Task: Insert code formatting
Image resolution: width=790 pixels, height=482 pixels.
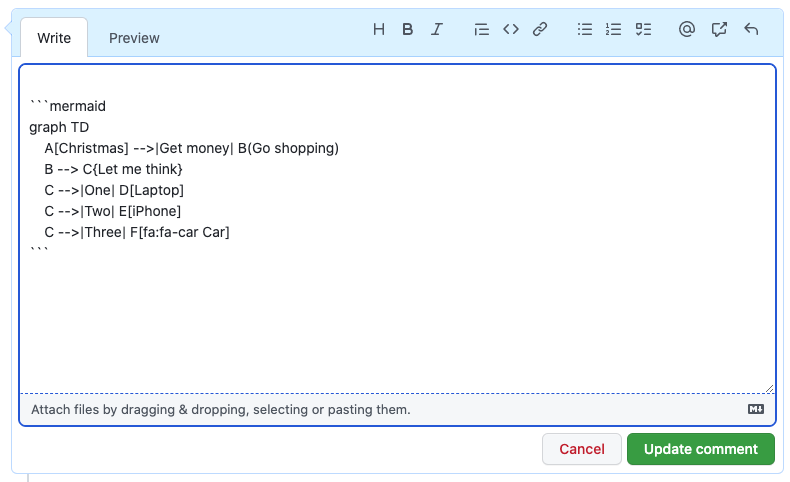Action: click(510, 29)
